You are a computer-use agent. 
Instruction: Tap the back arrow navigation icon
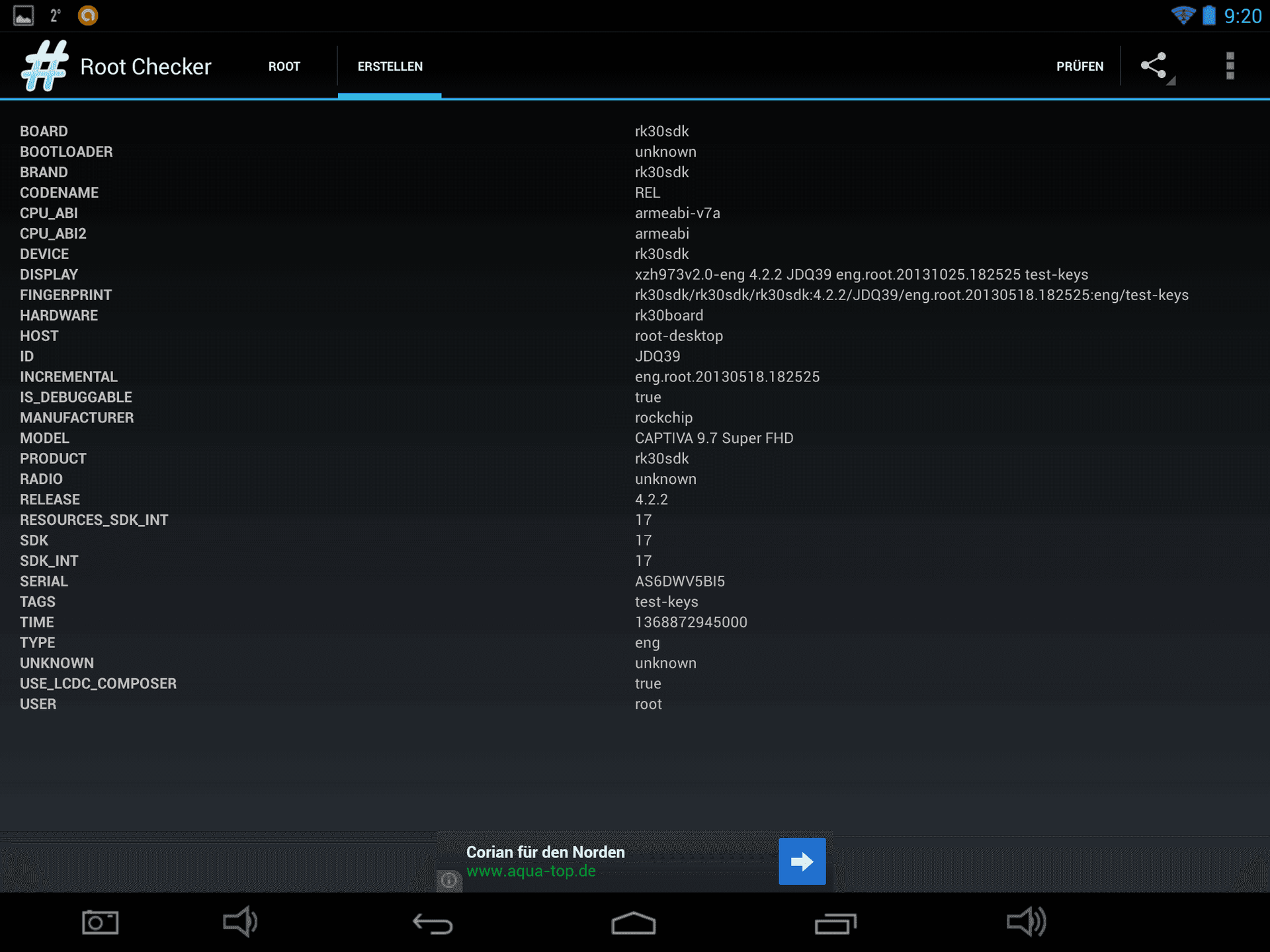click(x=433, y=923)
